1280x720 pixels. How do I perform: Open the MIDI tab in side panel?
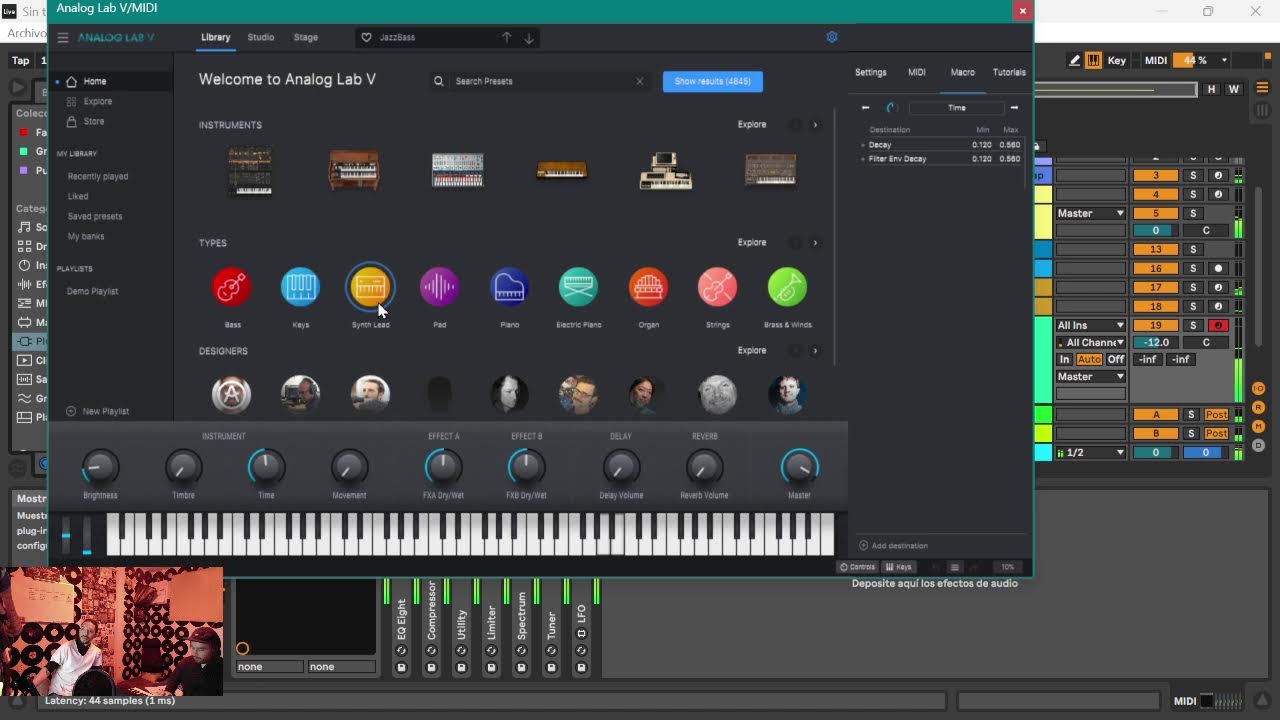click(x=916, y=72)
